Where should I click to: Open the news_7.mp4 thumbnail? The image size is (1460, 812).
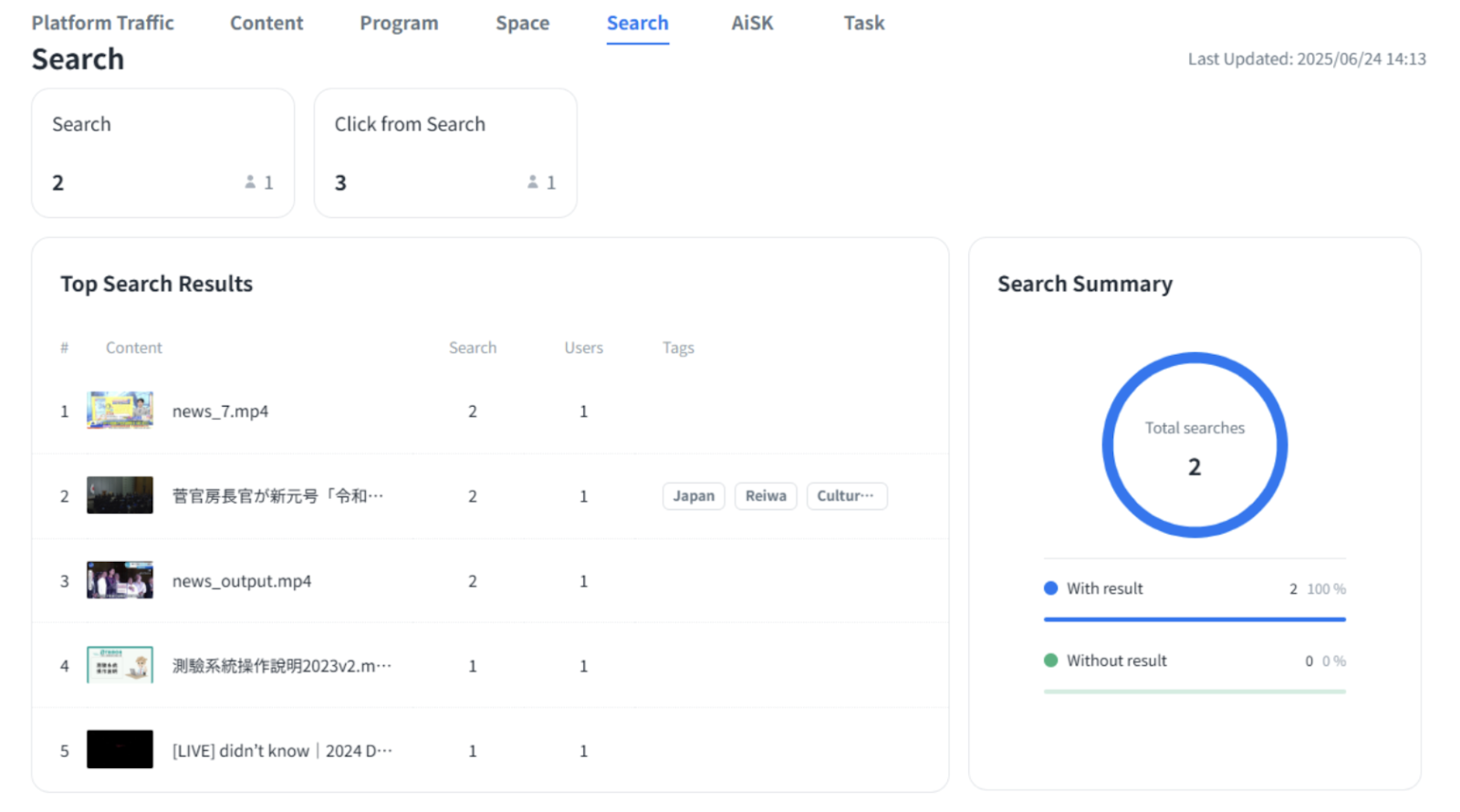(x=120, y=411)
